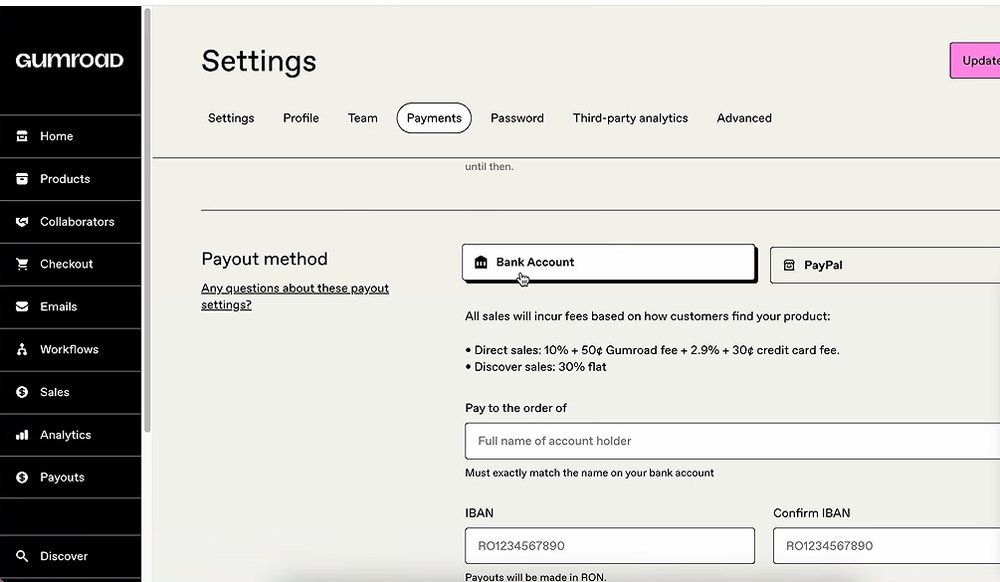This screenshot has width=1000, height=582.
Task: Choose Bank Account payout method
Action: (609, 263)
